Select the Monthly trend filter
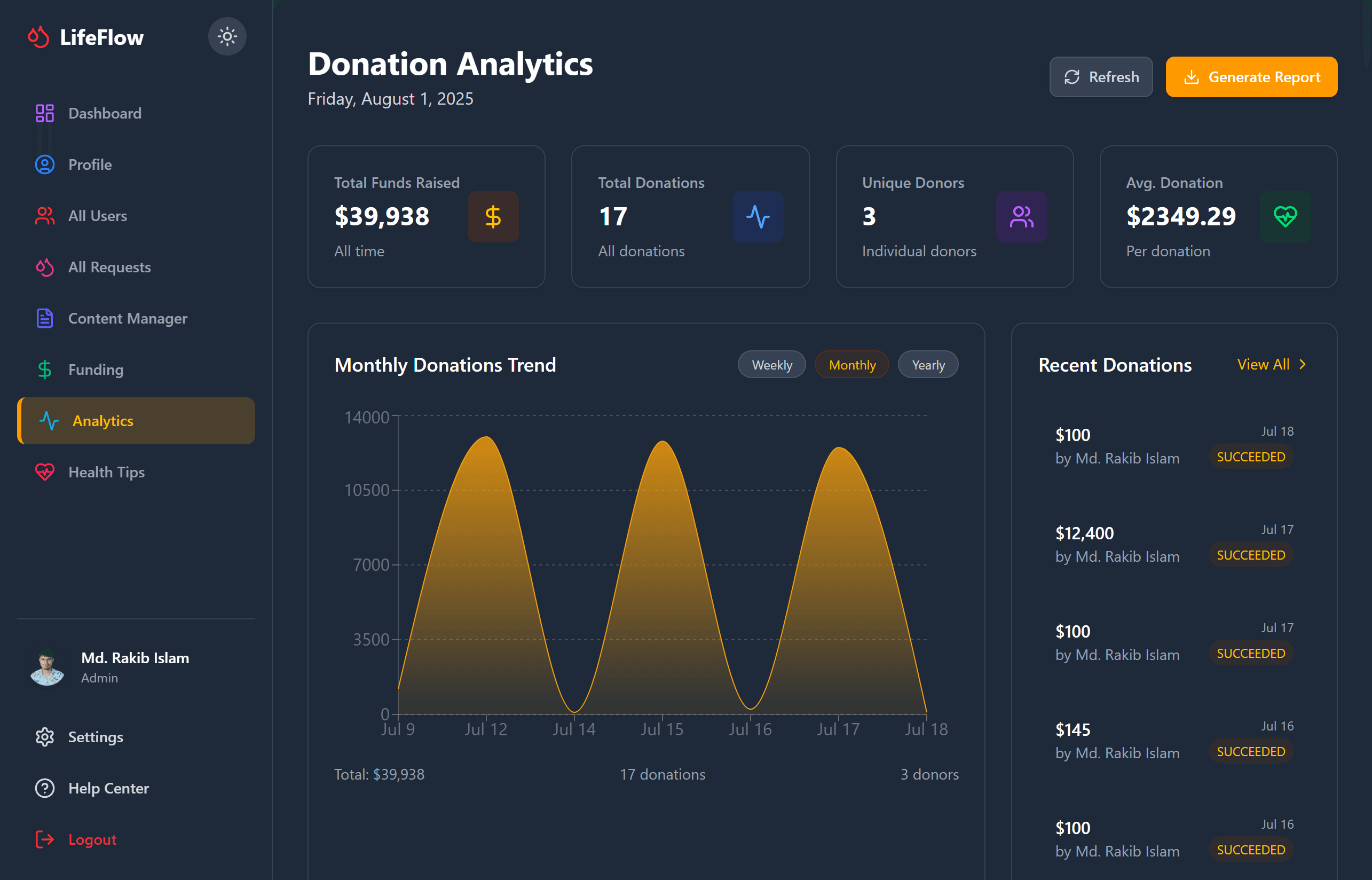Viewport: 1372px width, 880px height. (x=851, y=365)
